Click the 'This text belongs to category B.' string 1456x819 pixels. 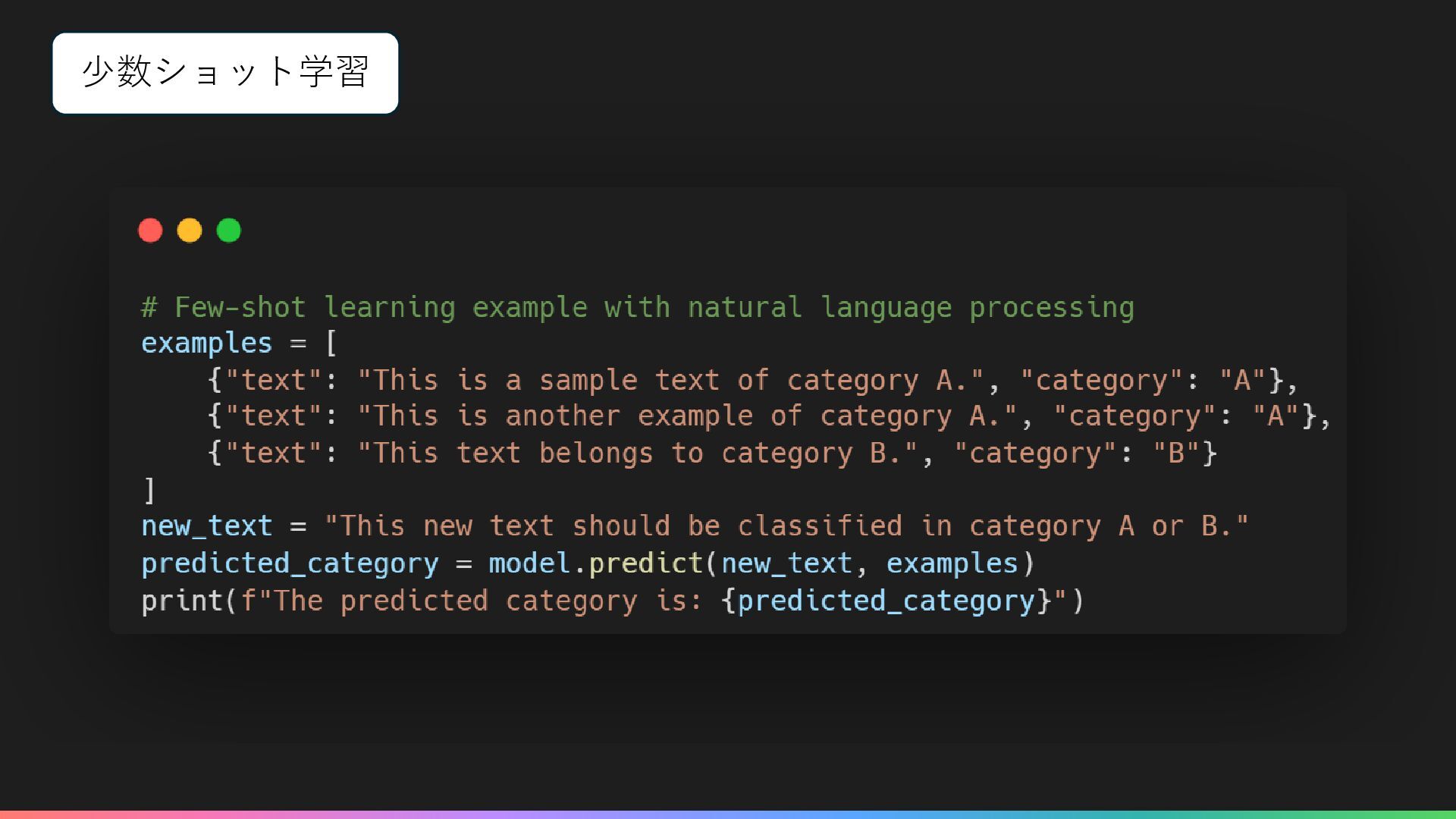[638, 453]
